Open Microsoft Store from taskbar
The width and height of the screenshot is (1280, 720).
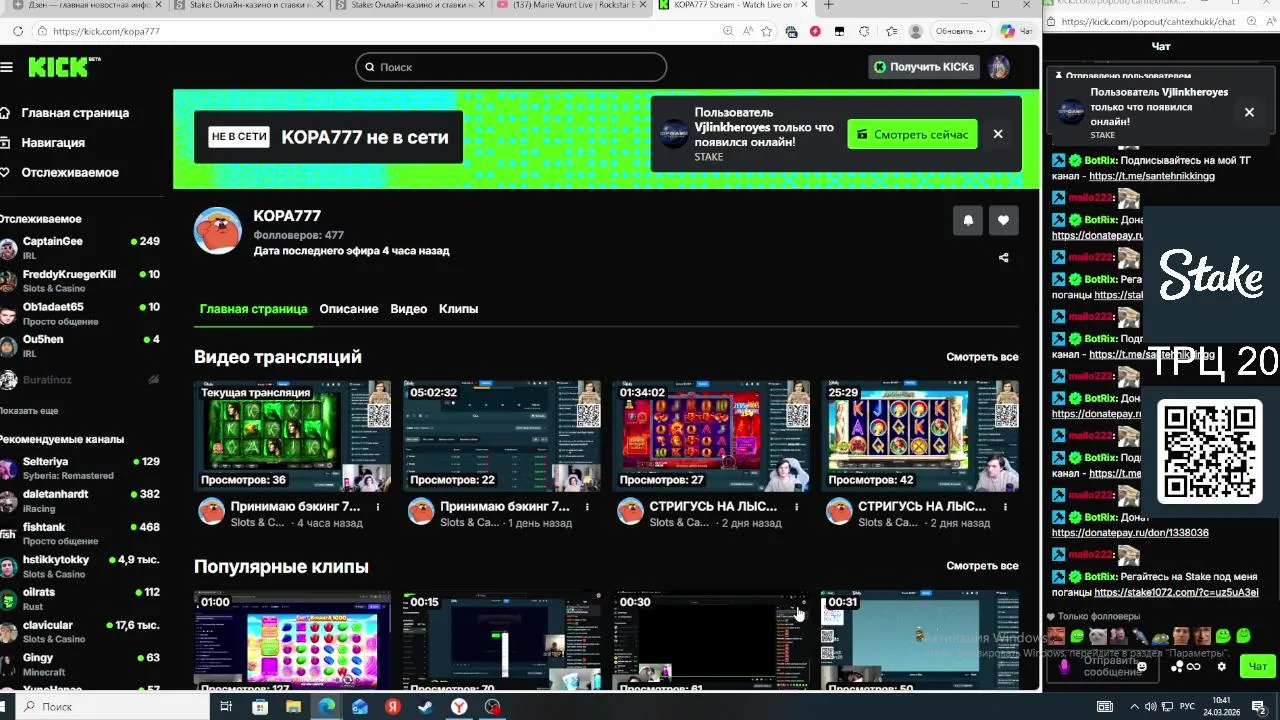(x=260, y=706)
